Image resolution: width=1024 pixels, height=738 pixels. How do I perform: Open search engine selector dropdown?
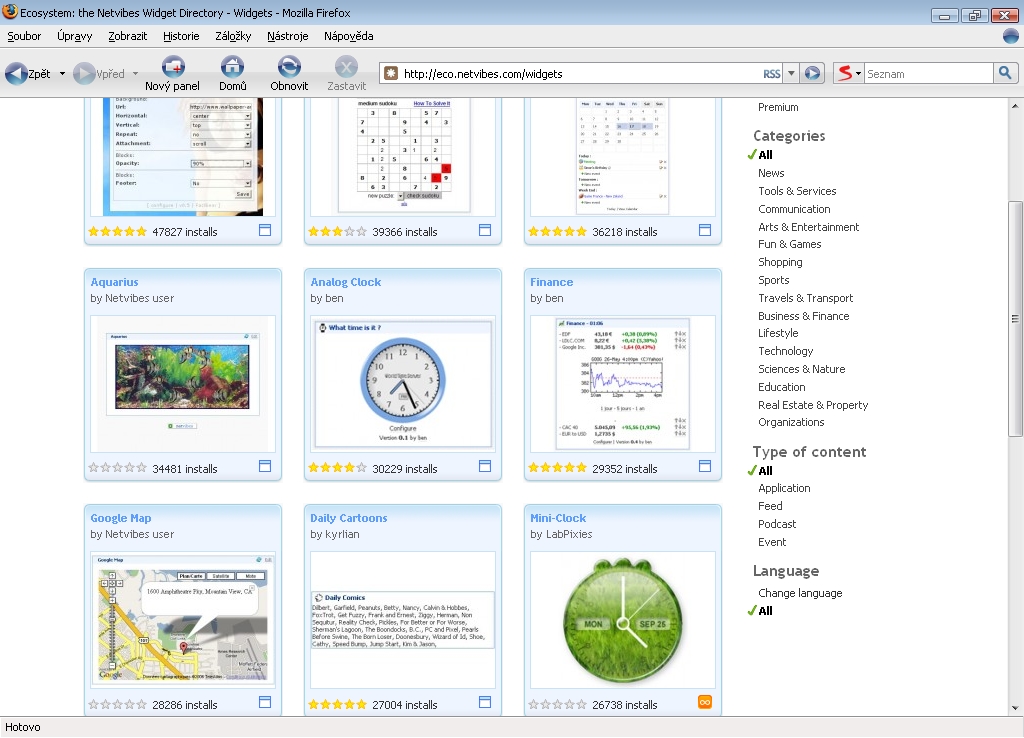(849, 73)
